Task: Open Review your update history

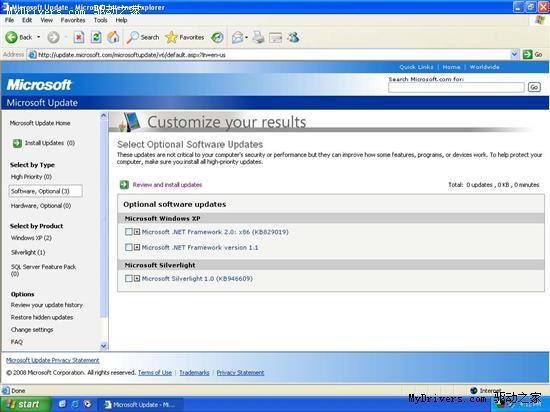Action: (47, 305)
